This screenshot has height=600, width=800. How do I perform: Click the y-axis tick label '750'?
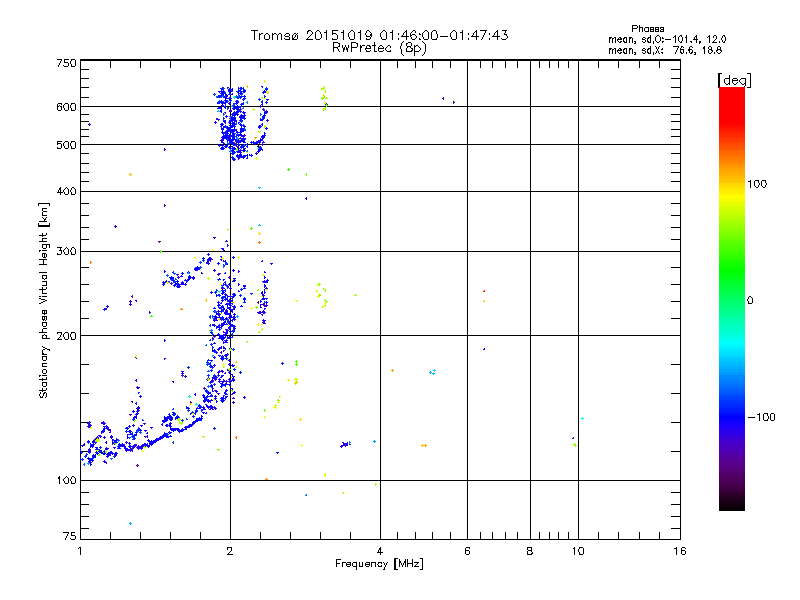(x=66, y=63)
